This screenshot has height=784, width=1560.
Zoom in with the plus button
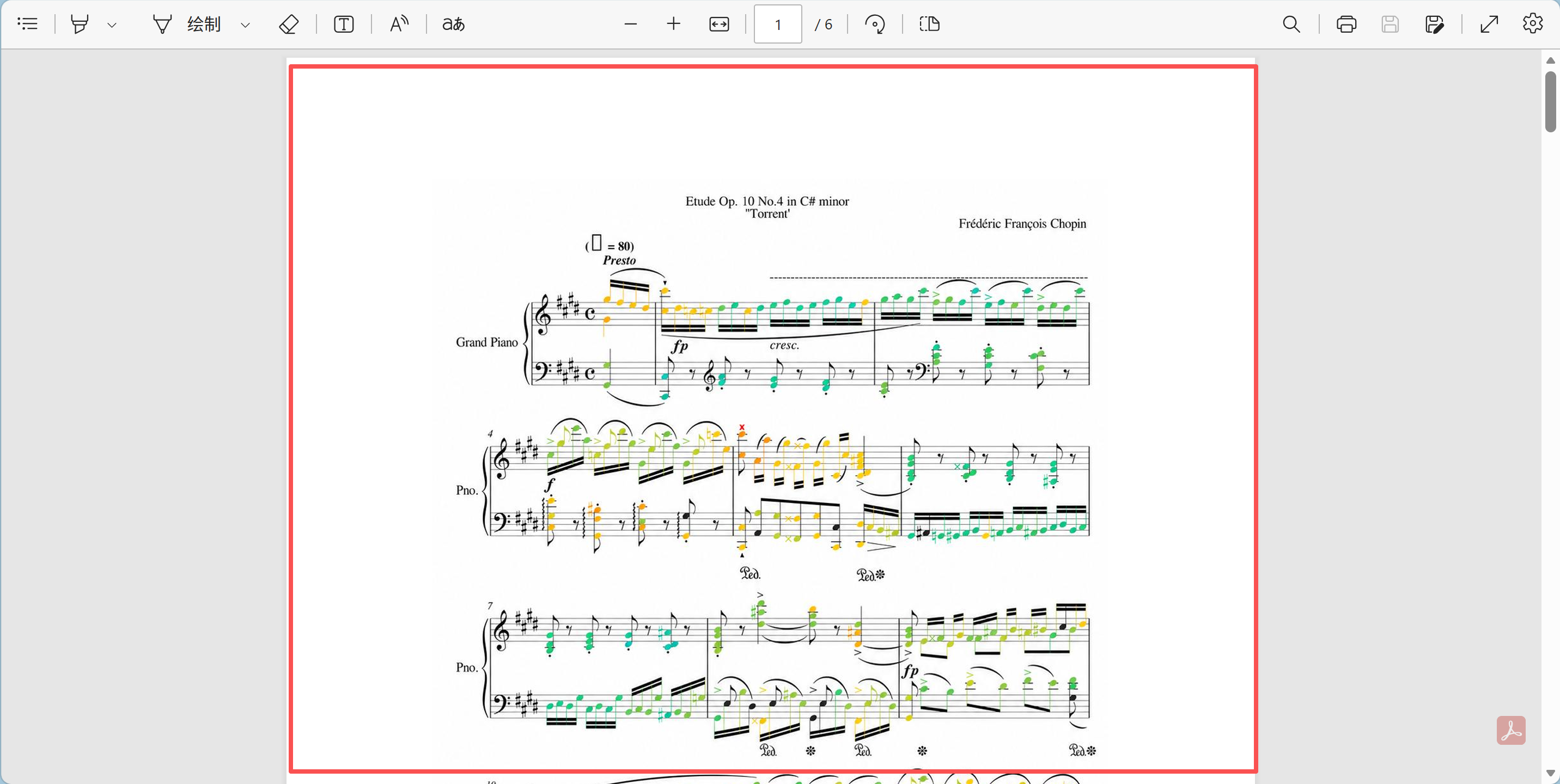coord(673,24)
